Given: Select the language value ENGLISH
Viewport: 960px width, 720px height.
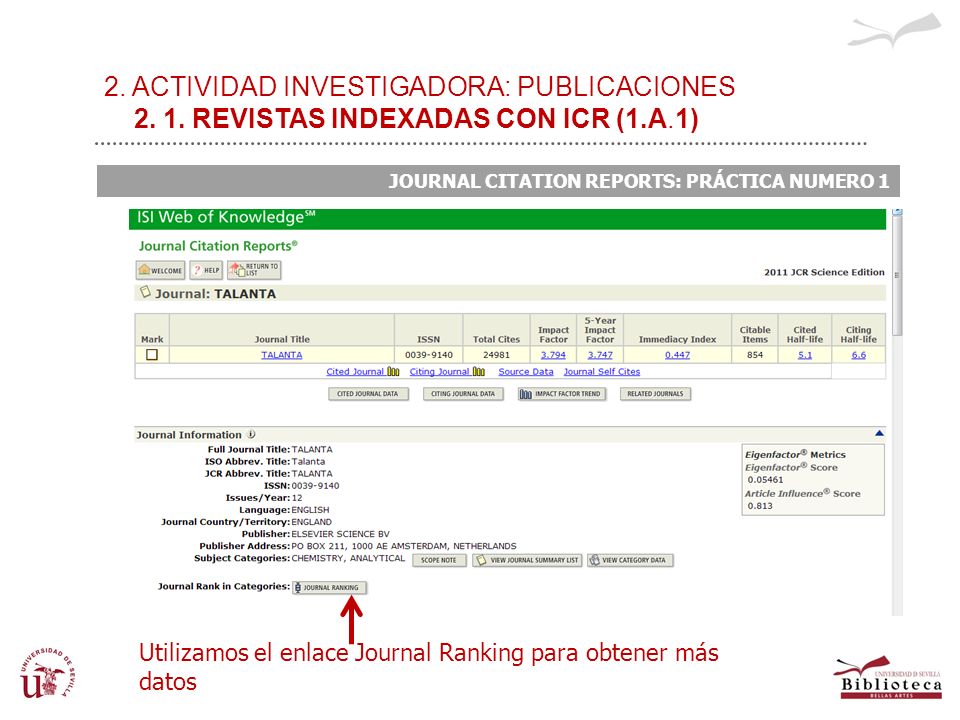Looking at the screenshot, I should pos(310,510).
